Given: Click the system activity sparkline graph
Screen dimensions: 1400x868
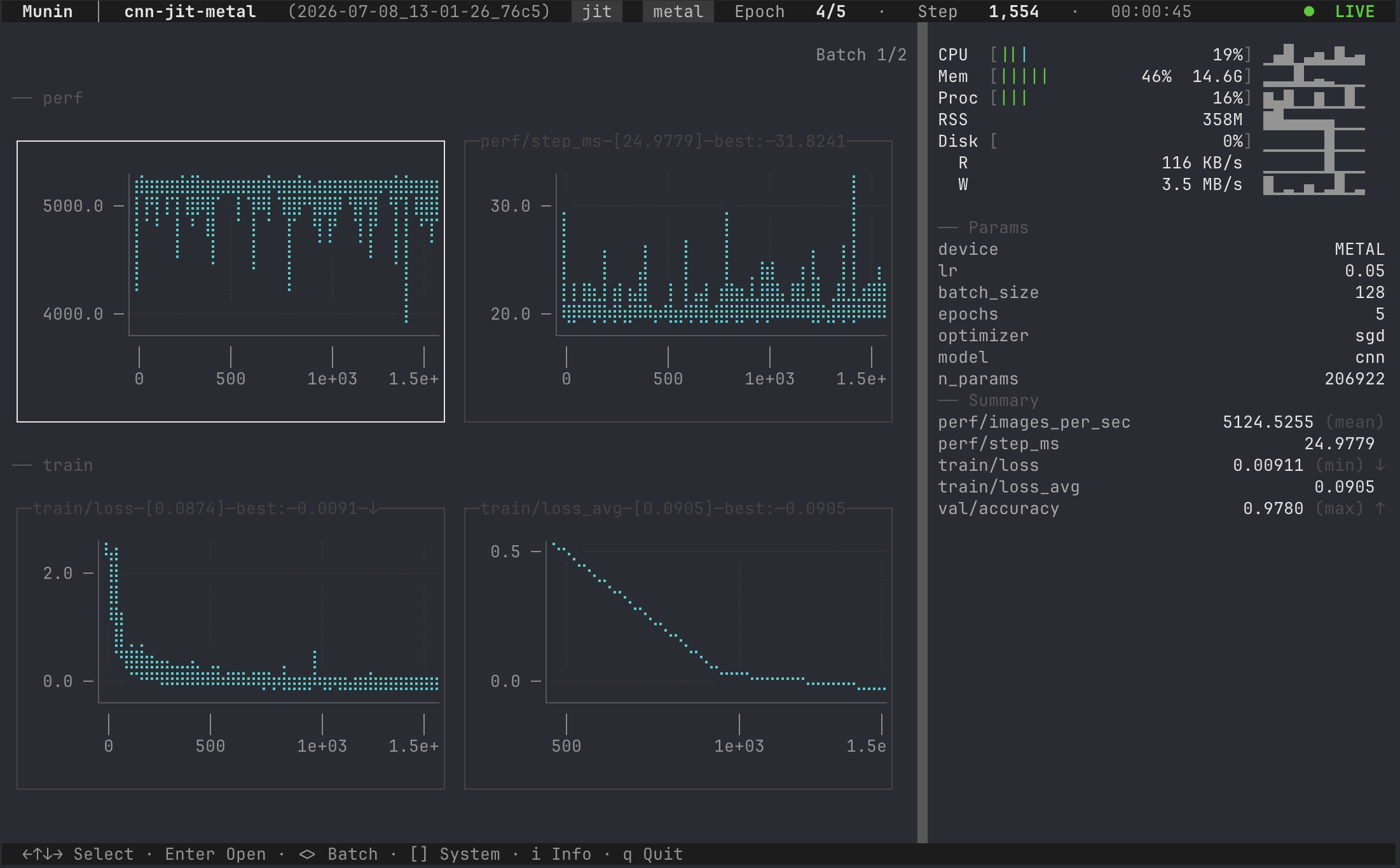Looking at the screenshot, I should (1314, 119).
